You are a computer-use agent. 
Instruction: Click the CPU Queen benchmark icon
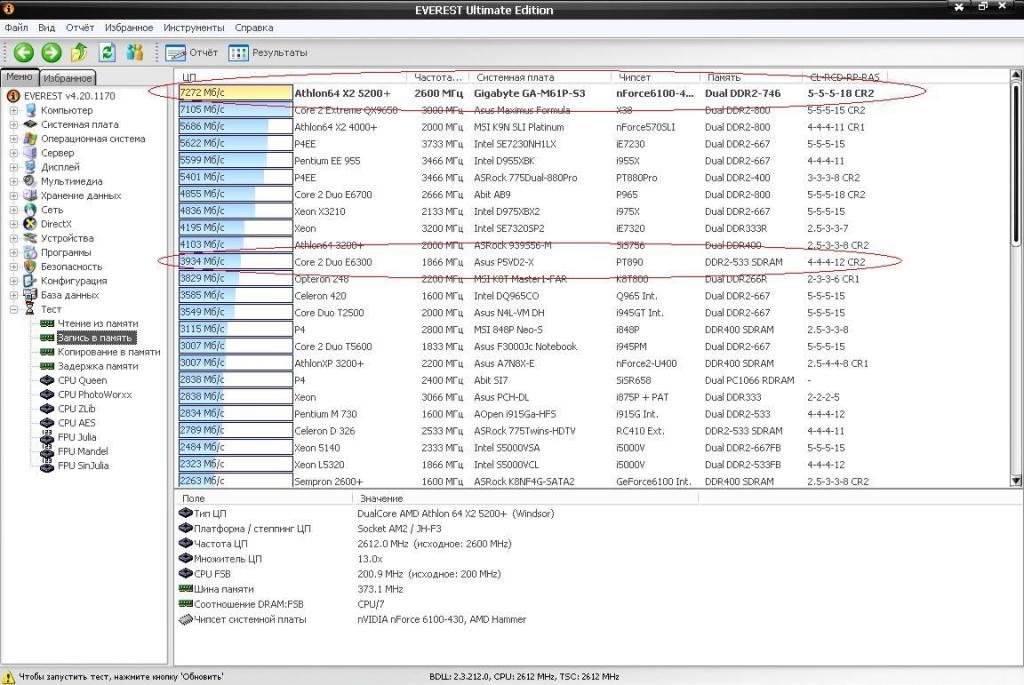(47, 380)
